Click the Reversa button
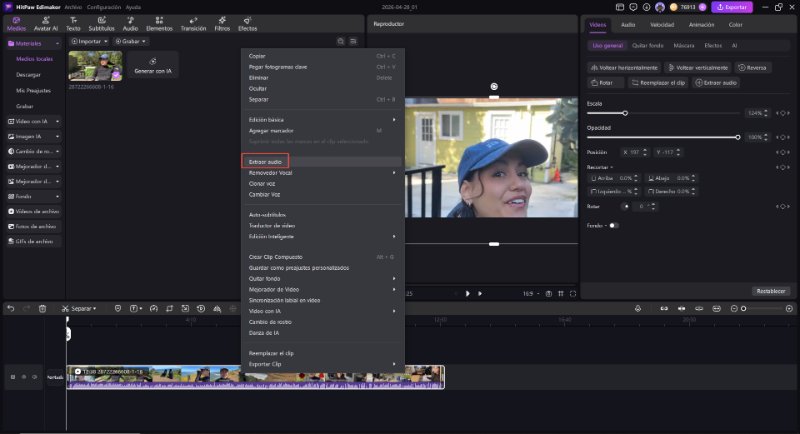The width and height of the screenshot is (800, 434). (x=753, y=68)
